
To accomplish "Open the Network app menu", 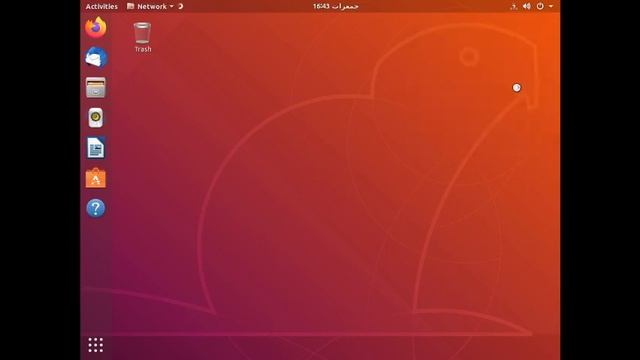I will pyautogui.click(x=150, y=6).
